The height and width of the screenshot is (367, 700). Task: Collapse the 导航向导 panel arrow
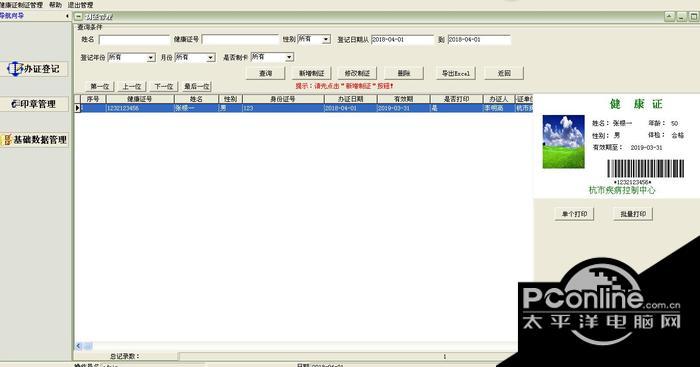point(67,16)
